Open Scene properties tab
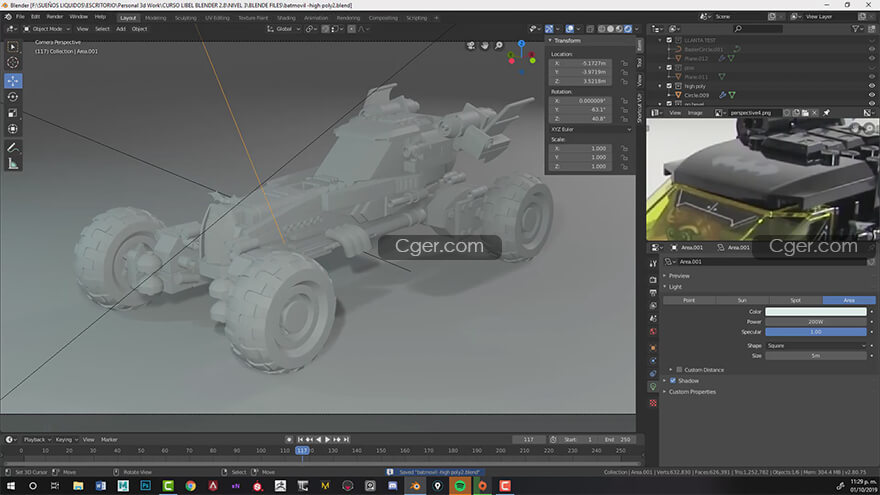 [x=653, y=318]
